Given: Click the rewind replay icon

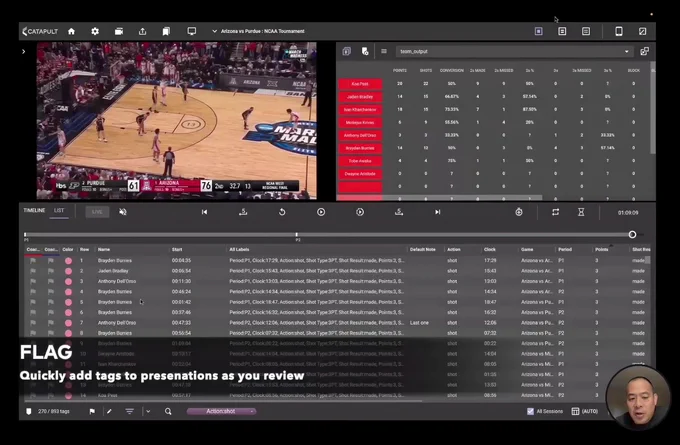Looking at the screenshot, I should point(282,212).
